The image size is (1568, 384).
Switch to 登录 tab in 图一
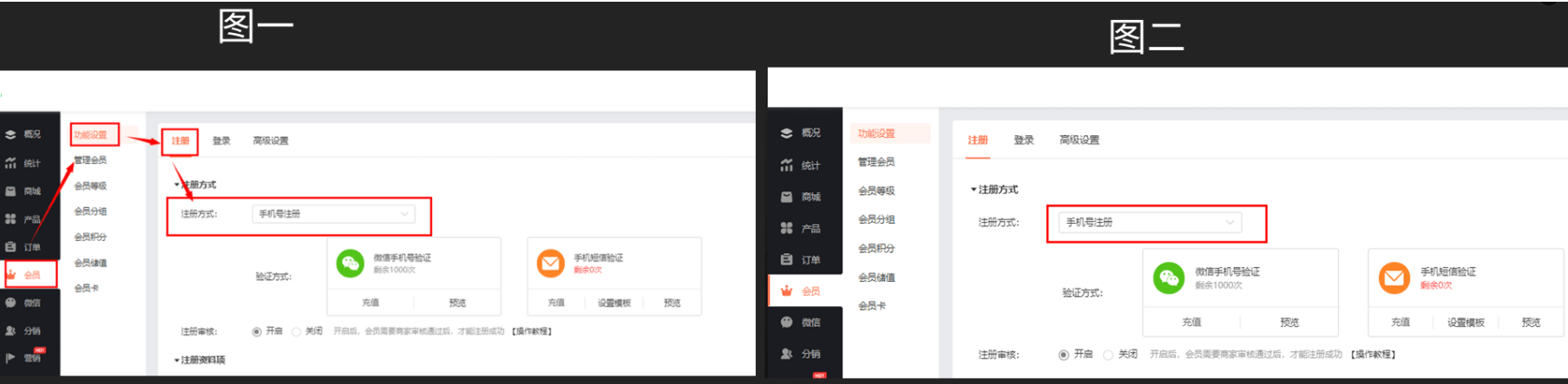(x=221, y=140)
